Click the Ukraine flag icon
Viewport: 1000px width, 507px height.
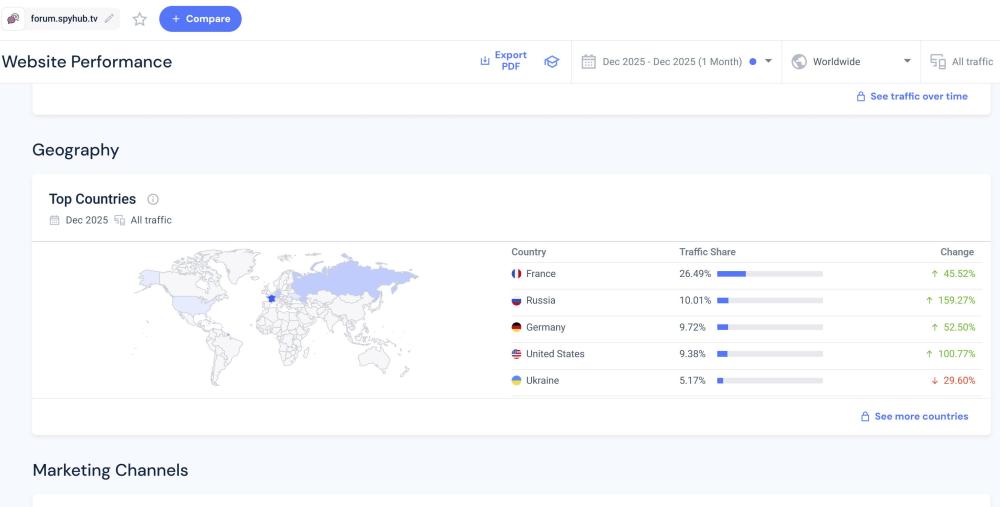[517, 381]
